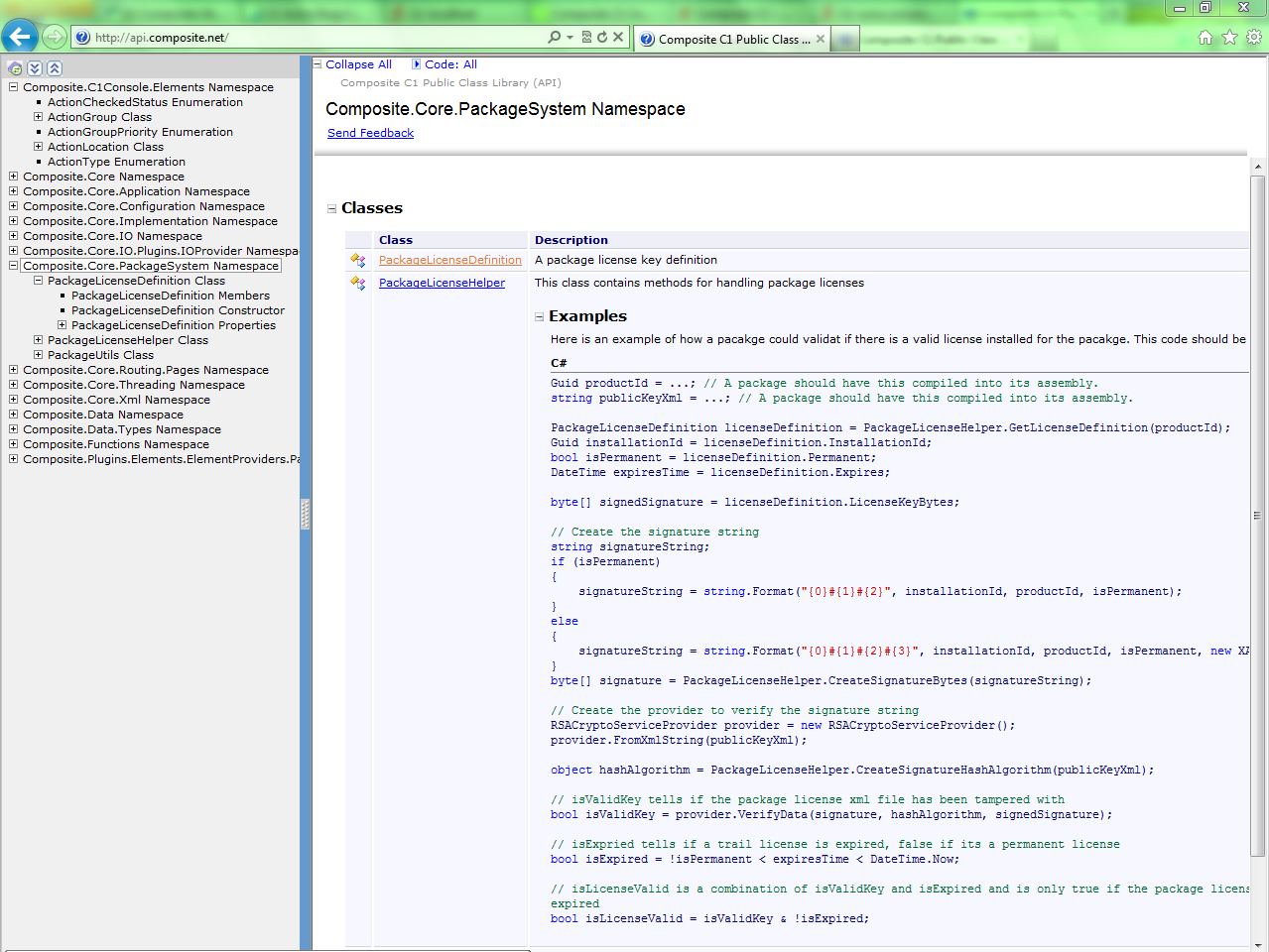1269x952 pixels.
Task: Expand the Composite.Core Namespace tree node
Action: (12, 177)
